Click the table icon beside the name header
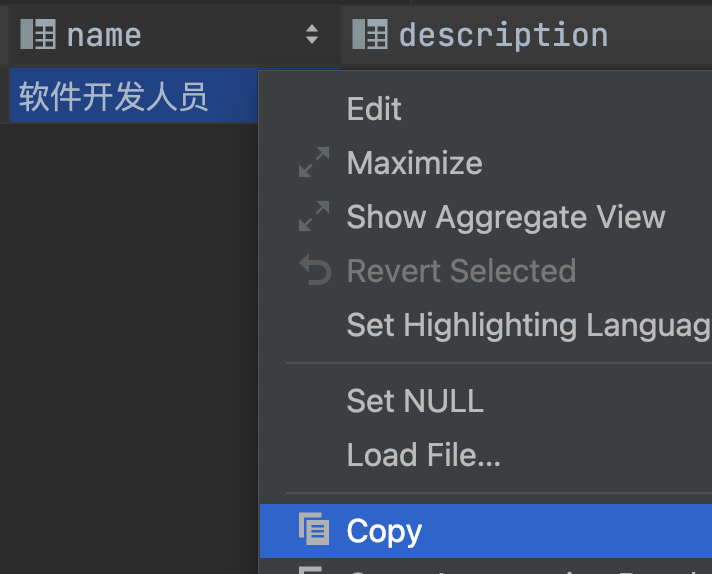This screenshot has height=574, width=712. pyautogui.click(x=38, y=35)
